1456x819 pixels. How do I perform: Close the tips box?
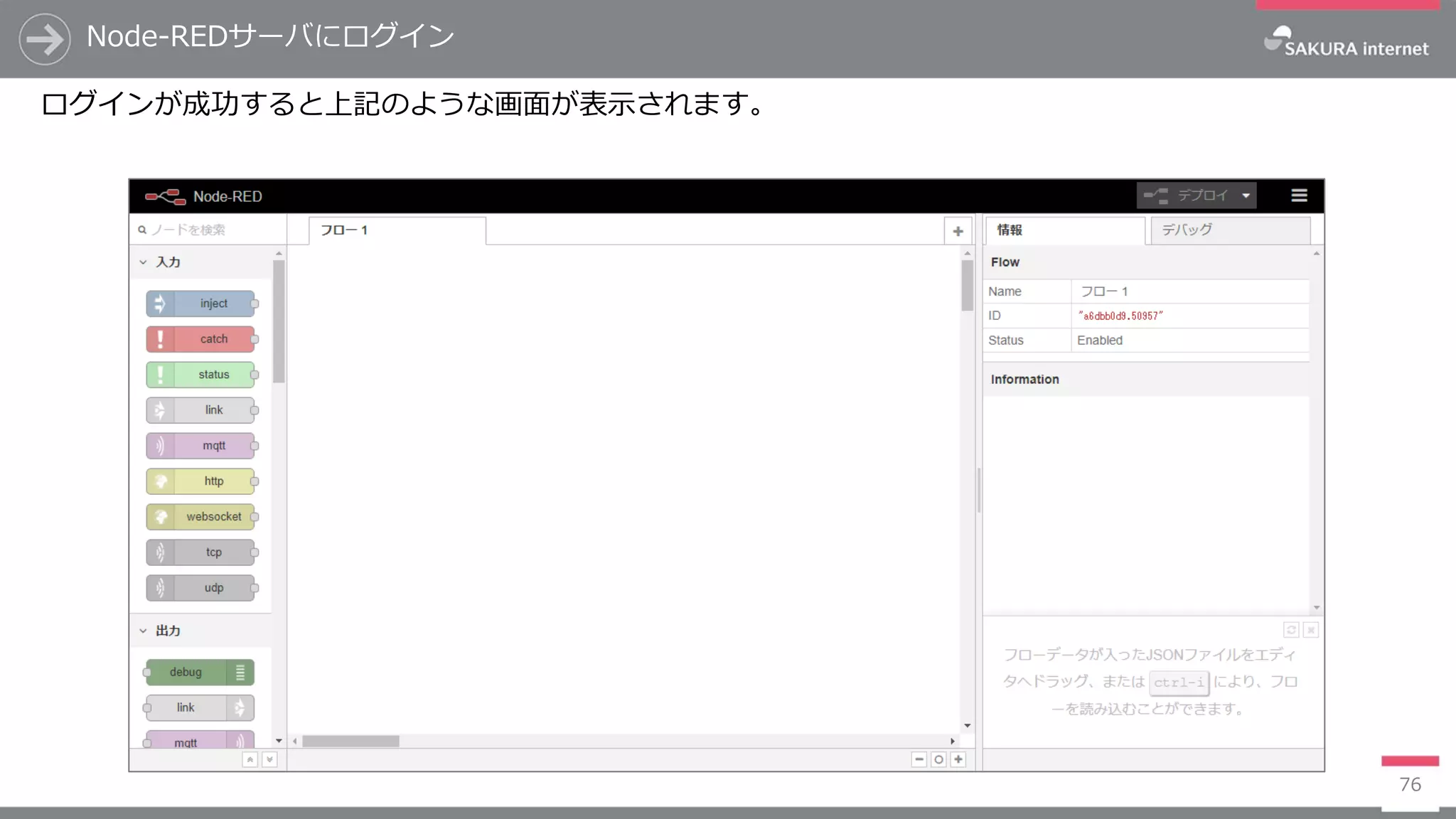click(x=1311, y=630)
